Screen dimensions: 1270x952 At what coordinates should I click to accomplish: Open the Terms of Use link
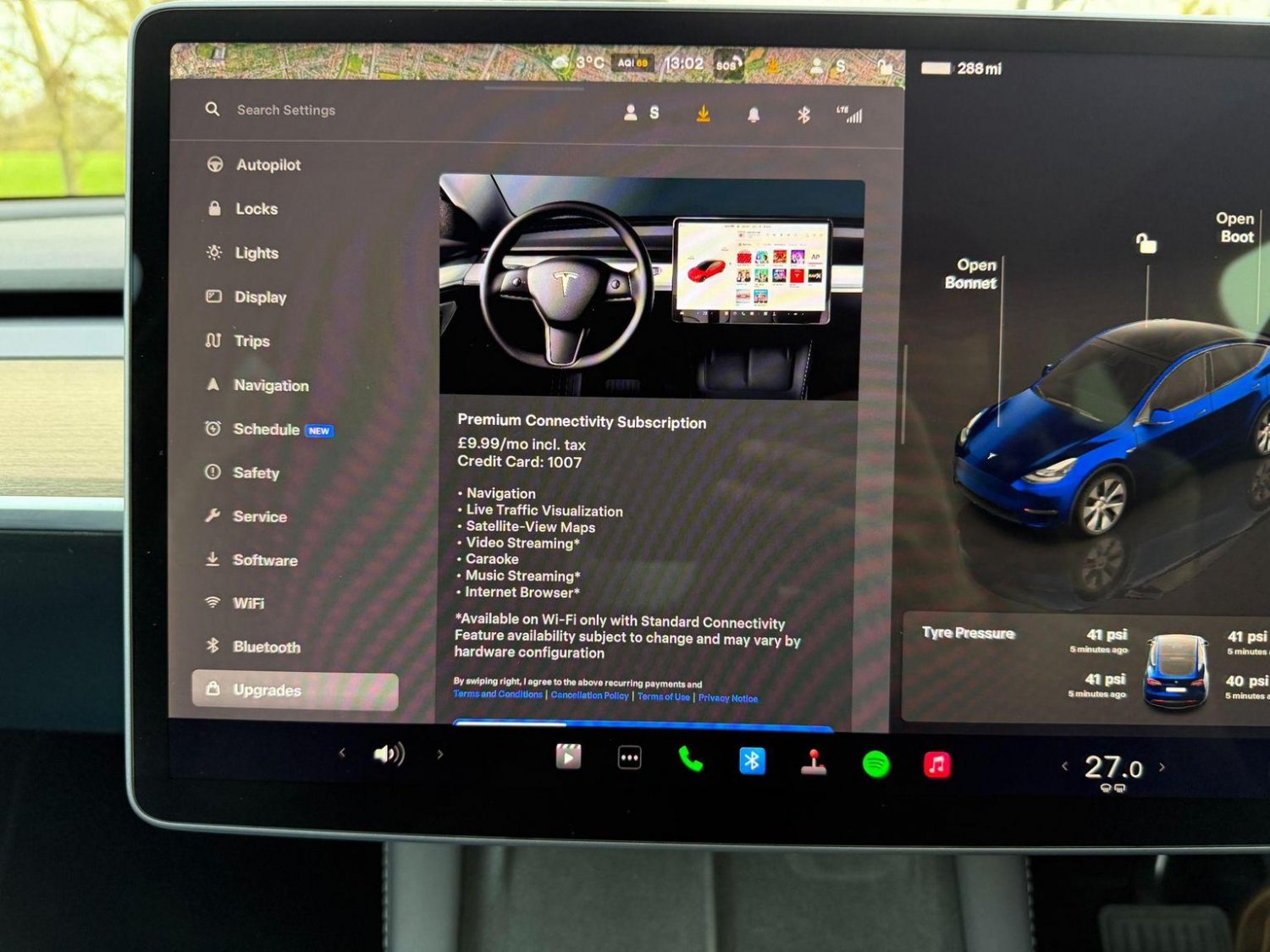pos(663,696)
